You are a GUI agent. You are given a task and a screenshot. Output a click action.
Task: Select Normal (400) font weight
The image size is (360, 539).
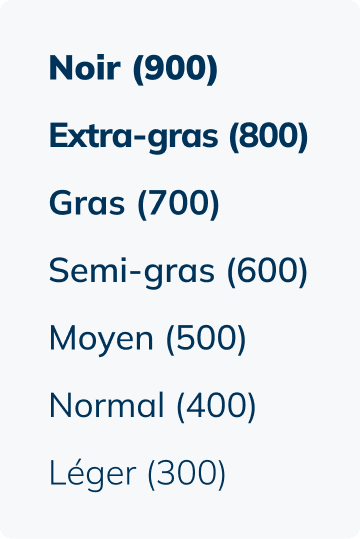pos(153,406)
